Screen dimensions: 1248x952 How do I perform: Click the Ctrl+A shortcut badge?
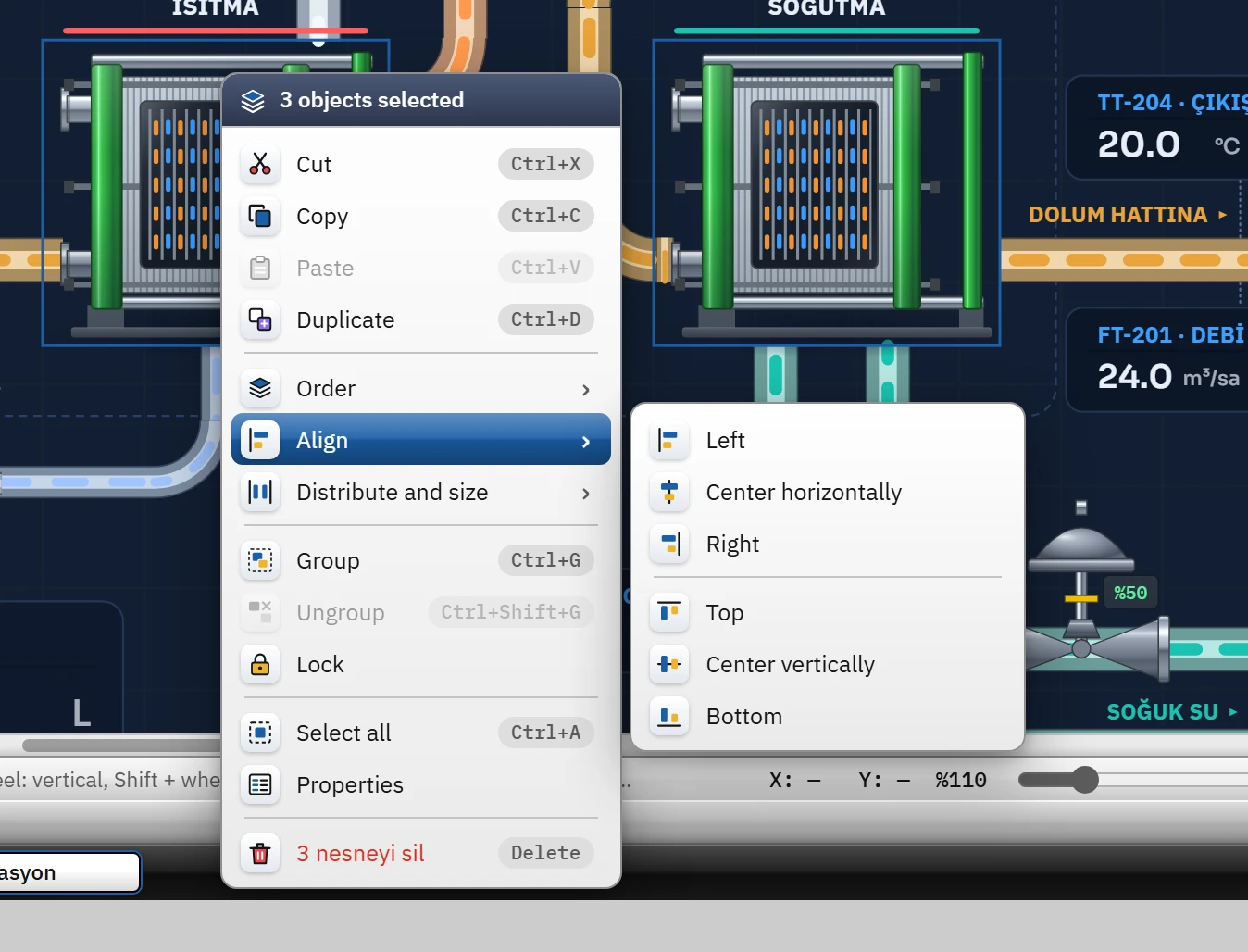545,733
